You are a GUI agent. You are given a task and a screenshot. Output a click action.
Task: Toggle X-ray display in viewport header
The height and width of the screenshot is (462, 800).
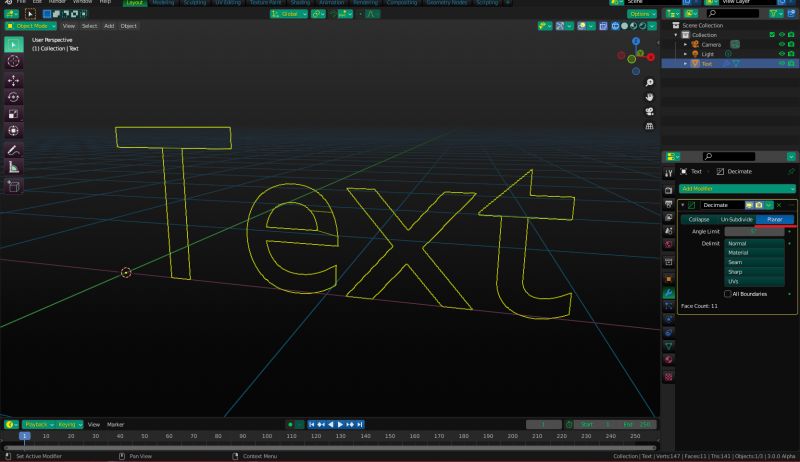pyautogui.click(x=603, y=26)
